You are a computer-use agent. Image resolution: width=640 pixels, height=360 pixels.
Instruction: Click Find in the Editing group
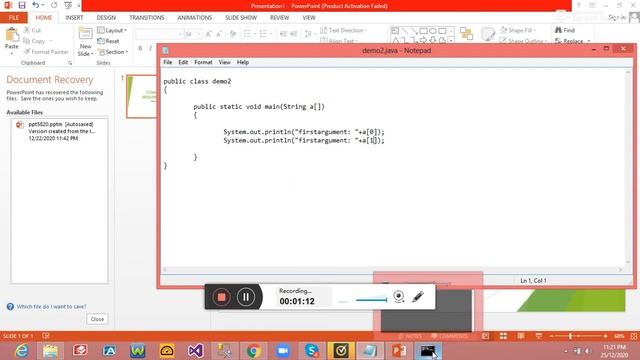(565, 31)
